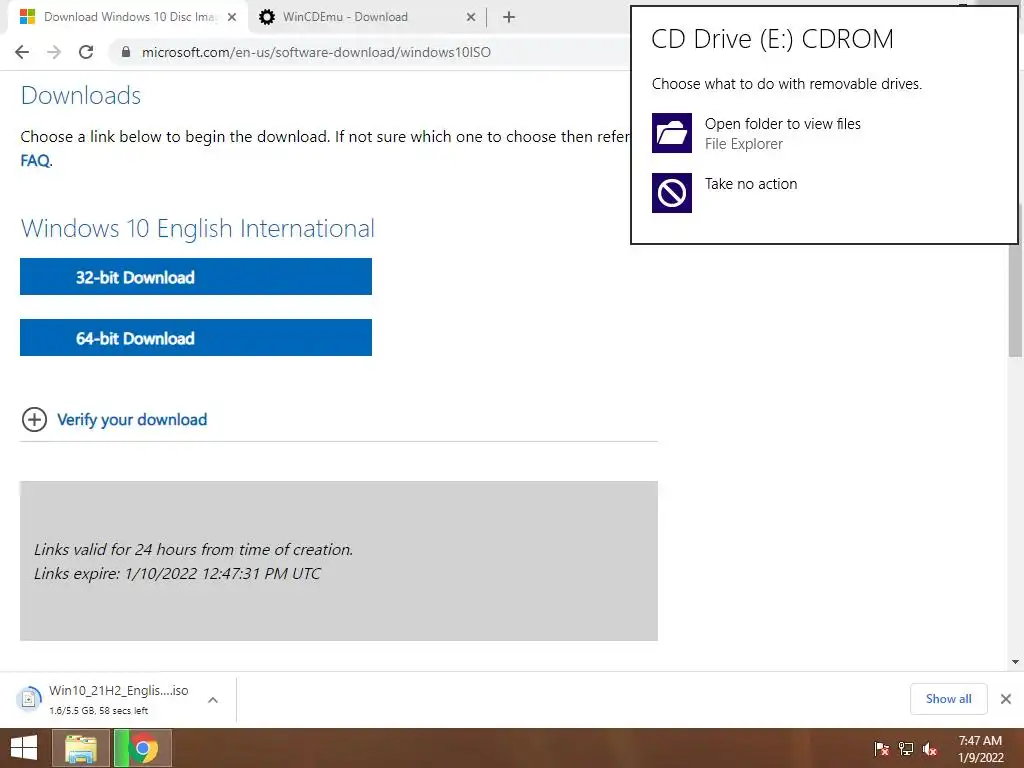The image size is (1024, 768).
Task: Click the address bar URL field
Action: click(x=316, y=52)
